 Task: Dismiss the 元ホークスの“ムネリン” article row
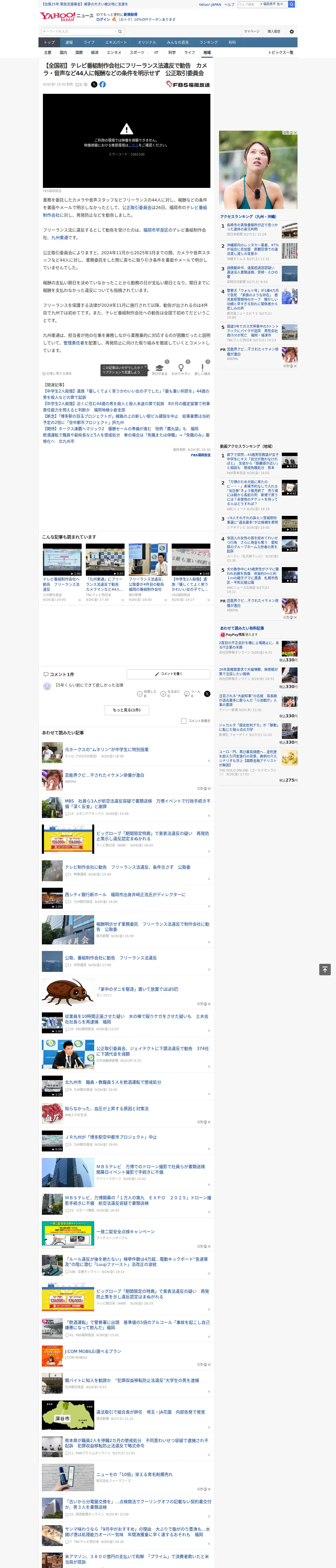click(x=209, y=760)
